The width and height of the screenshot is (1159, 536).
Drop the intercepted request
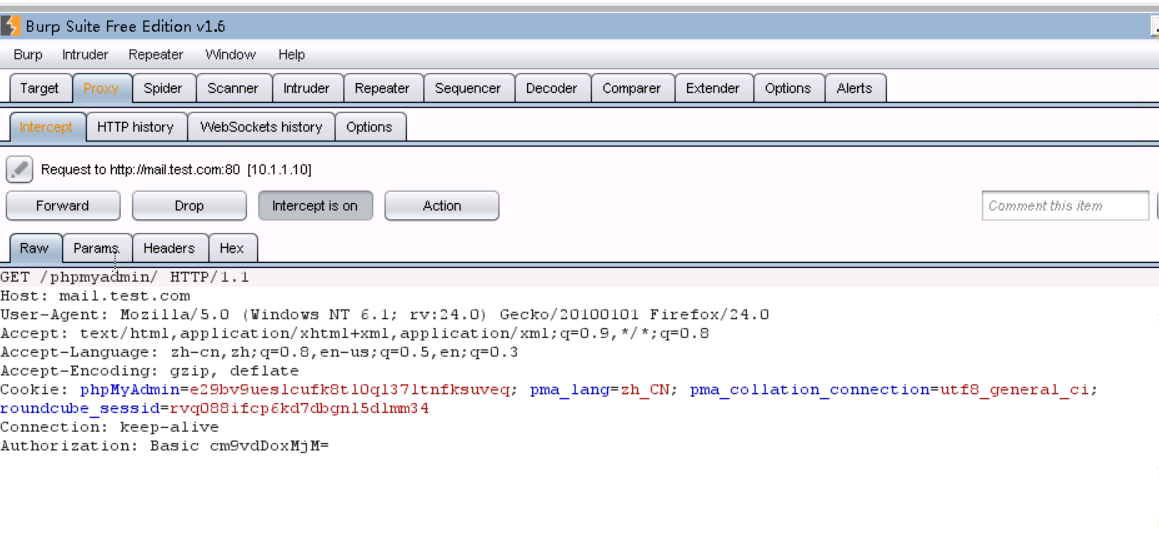point(189,206)
